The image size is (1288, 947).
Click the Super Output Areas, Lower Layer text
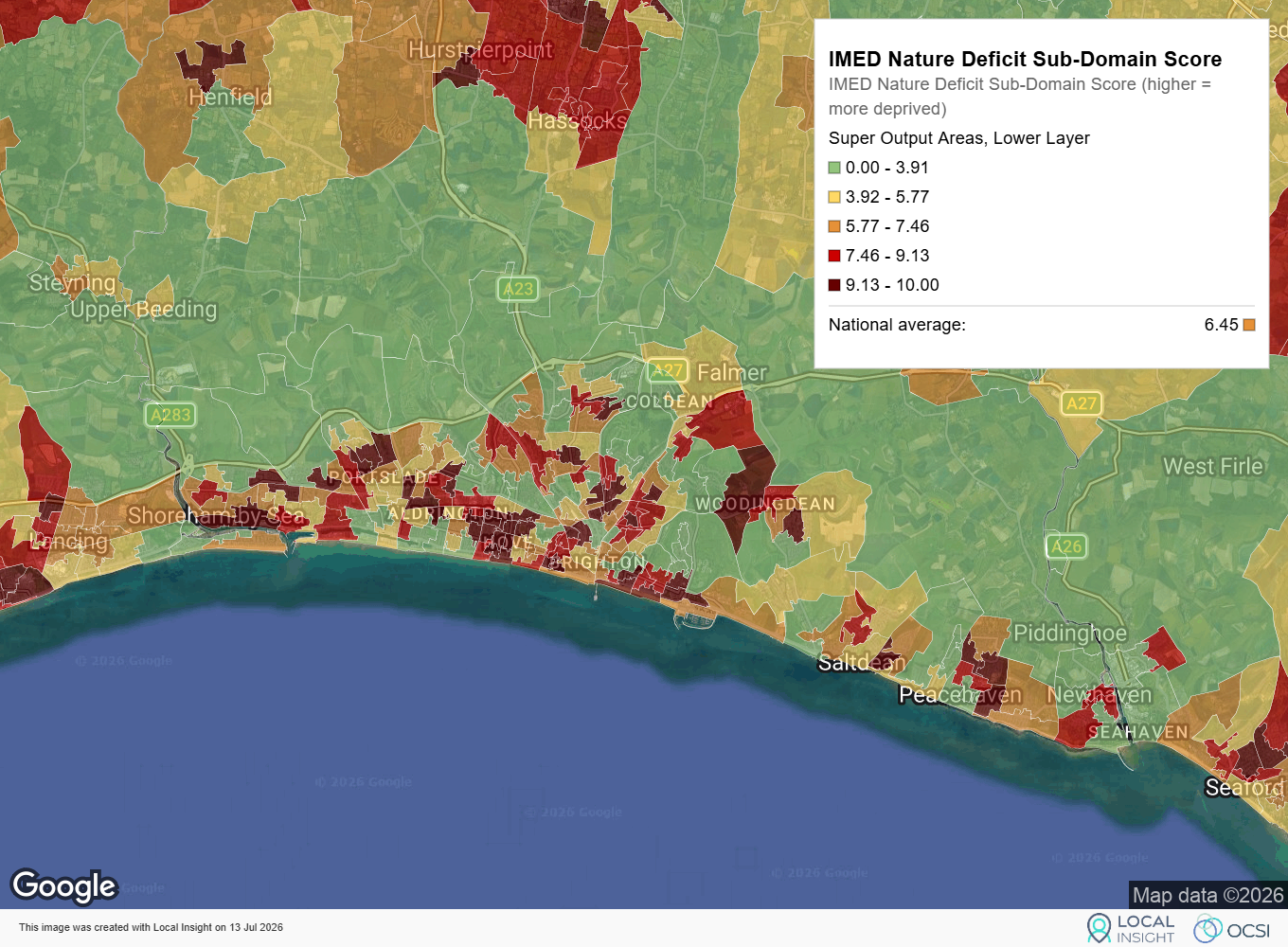(958, 138)
